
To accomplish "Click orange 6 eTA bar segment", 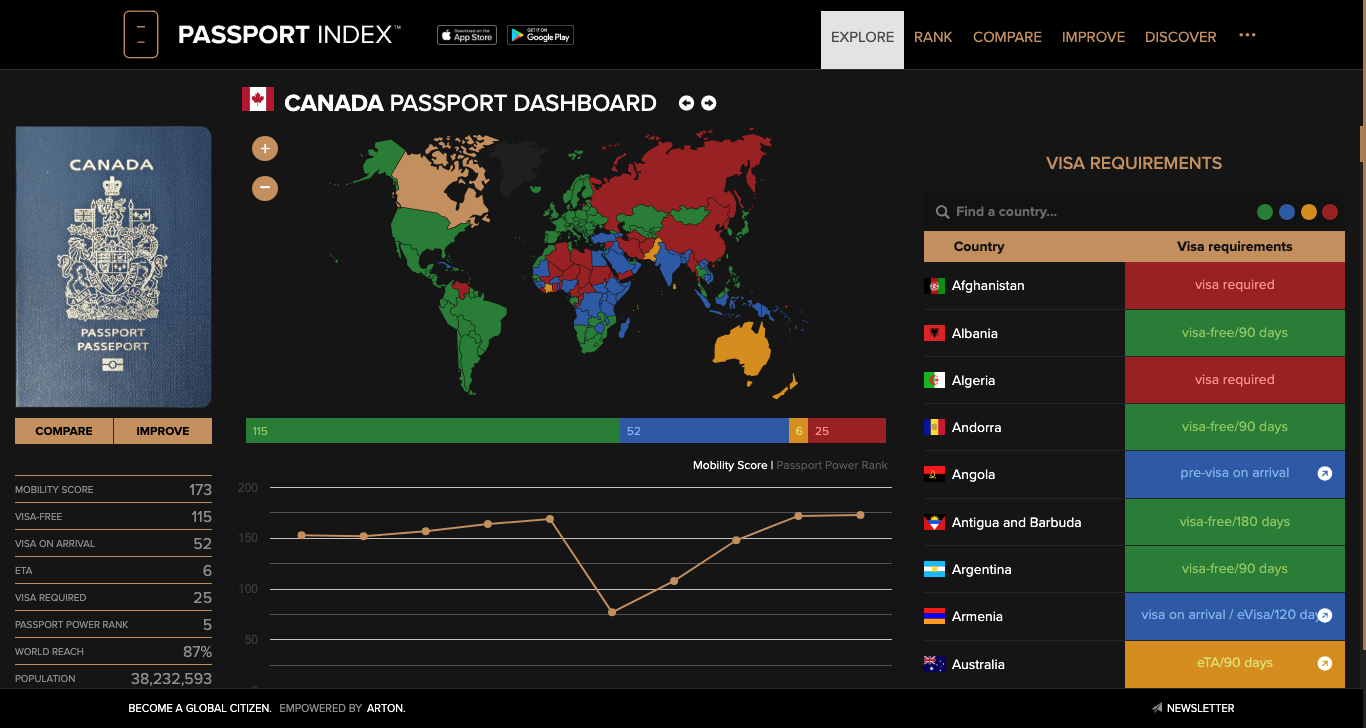I will pos(798,431).
